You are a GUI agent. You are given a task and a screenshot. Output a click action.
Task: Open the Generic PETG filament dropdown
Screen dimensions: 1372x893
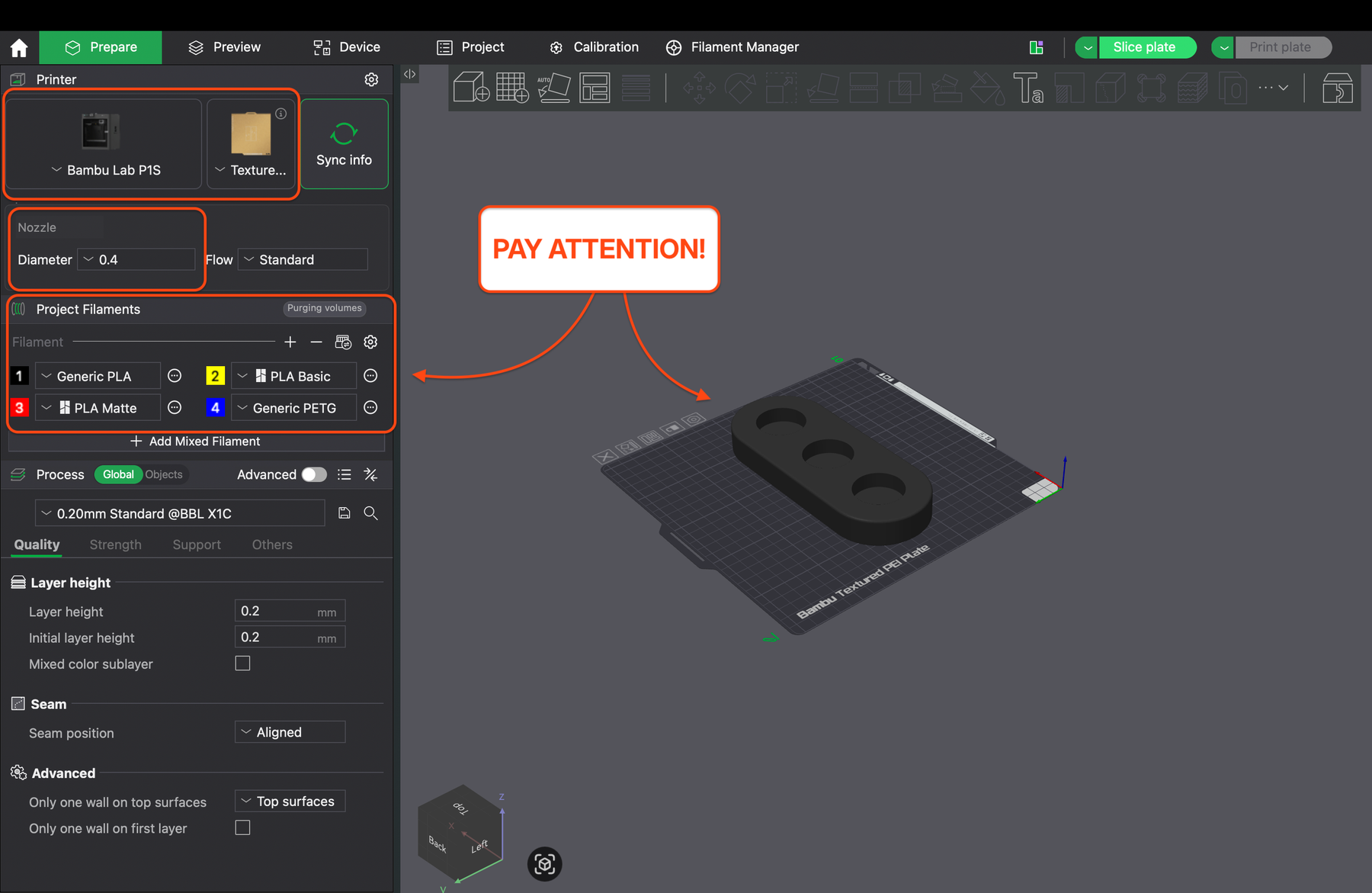293,408
